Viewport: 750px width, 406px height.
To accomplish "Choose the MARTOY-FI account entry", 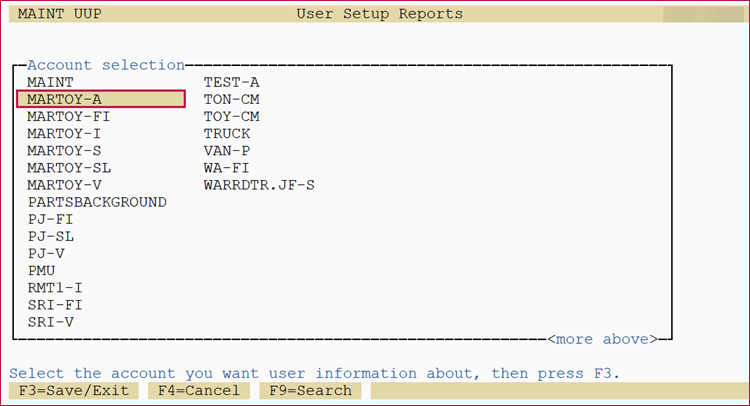I will 68,116.
